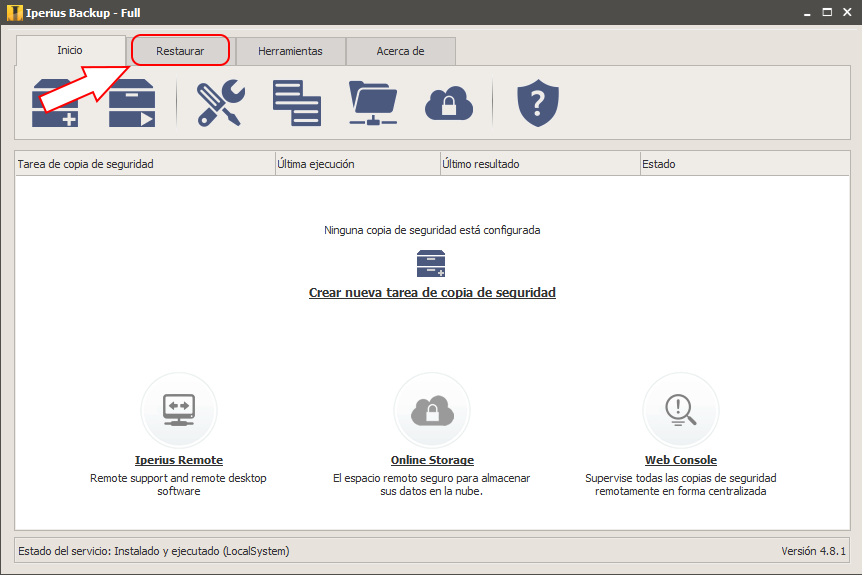Viewport: 862px width, 575px height.
Task: Switch to the Inicio tab
Action: [70, 51]
